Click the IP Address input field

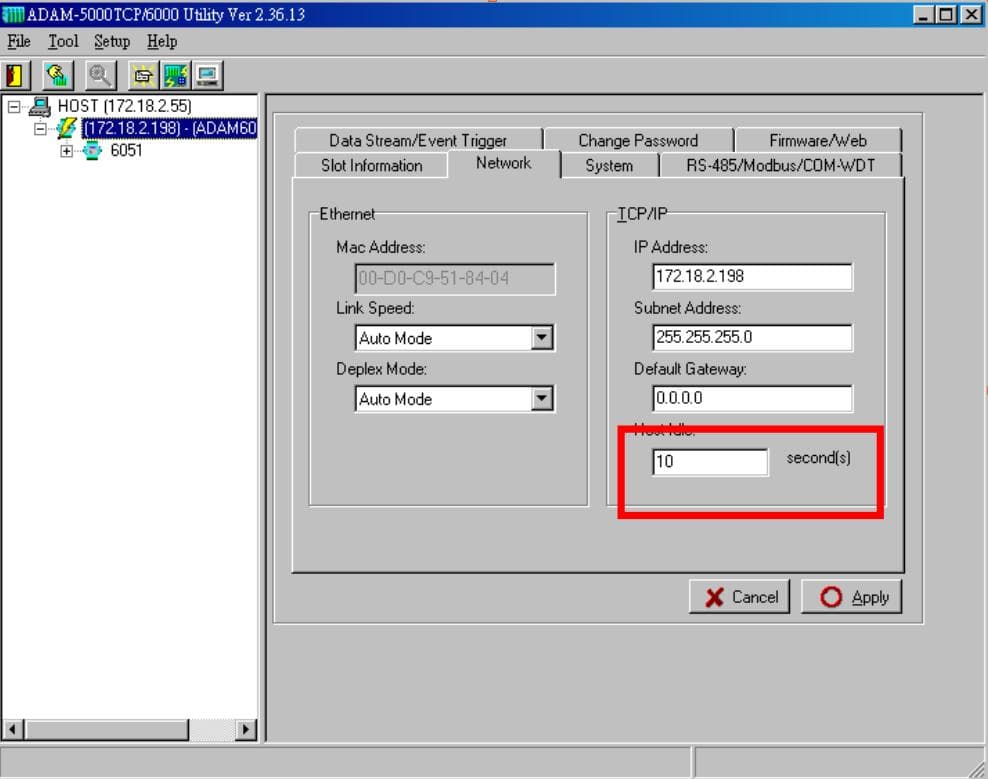(752, 276)
